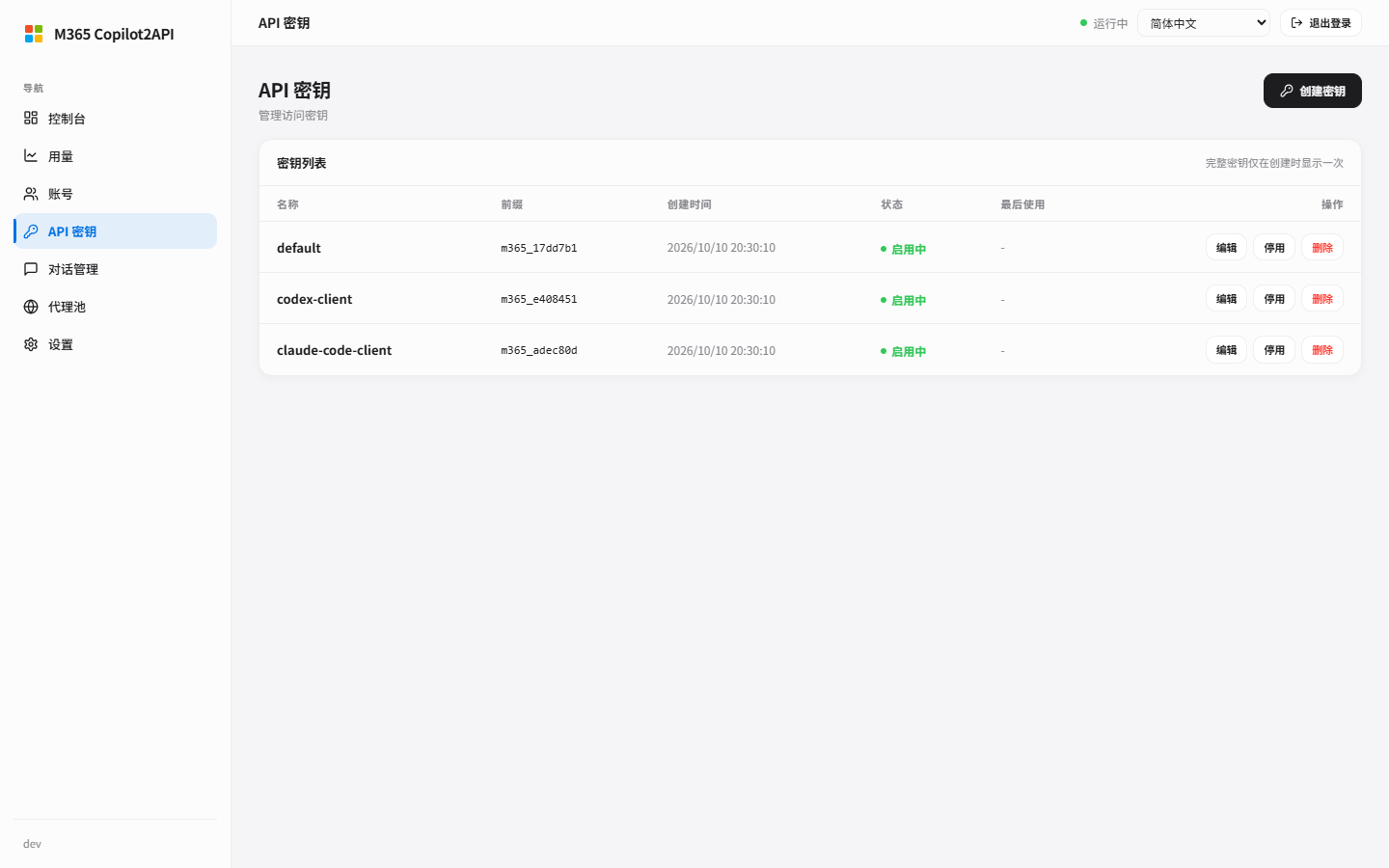Click the 最后使用 column header
The width and height of the screenshot is (1389, 868).
(x=1022, y=204)
